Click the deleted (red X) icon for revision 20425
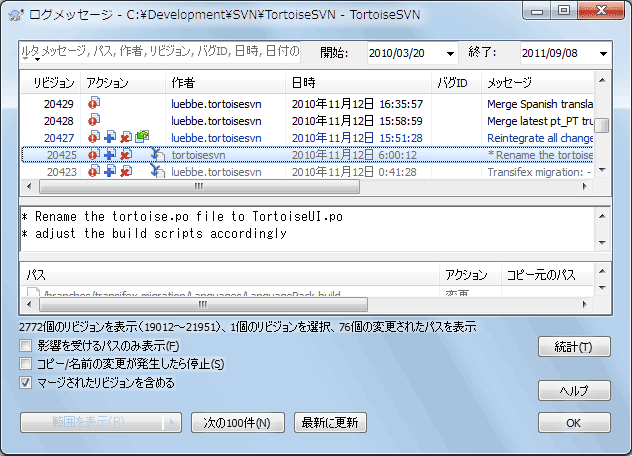This screenshot has height=456, width=632. coord(126,154)
